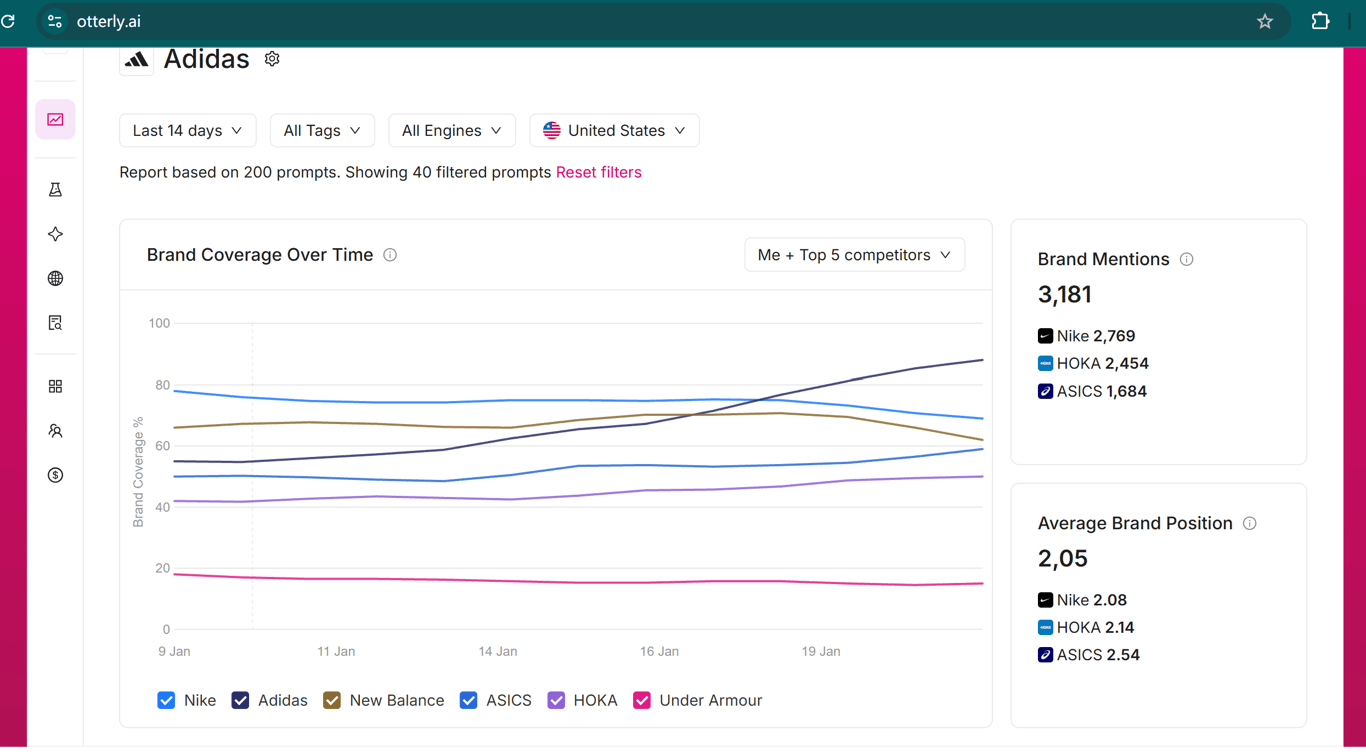Click the Brand Coverage Over Time heading

tap(260, 255)
